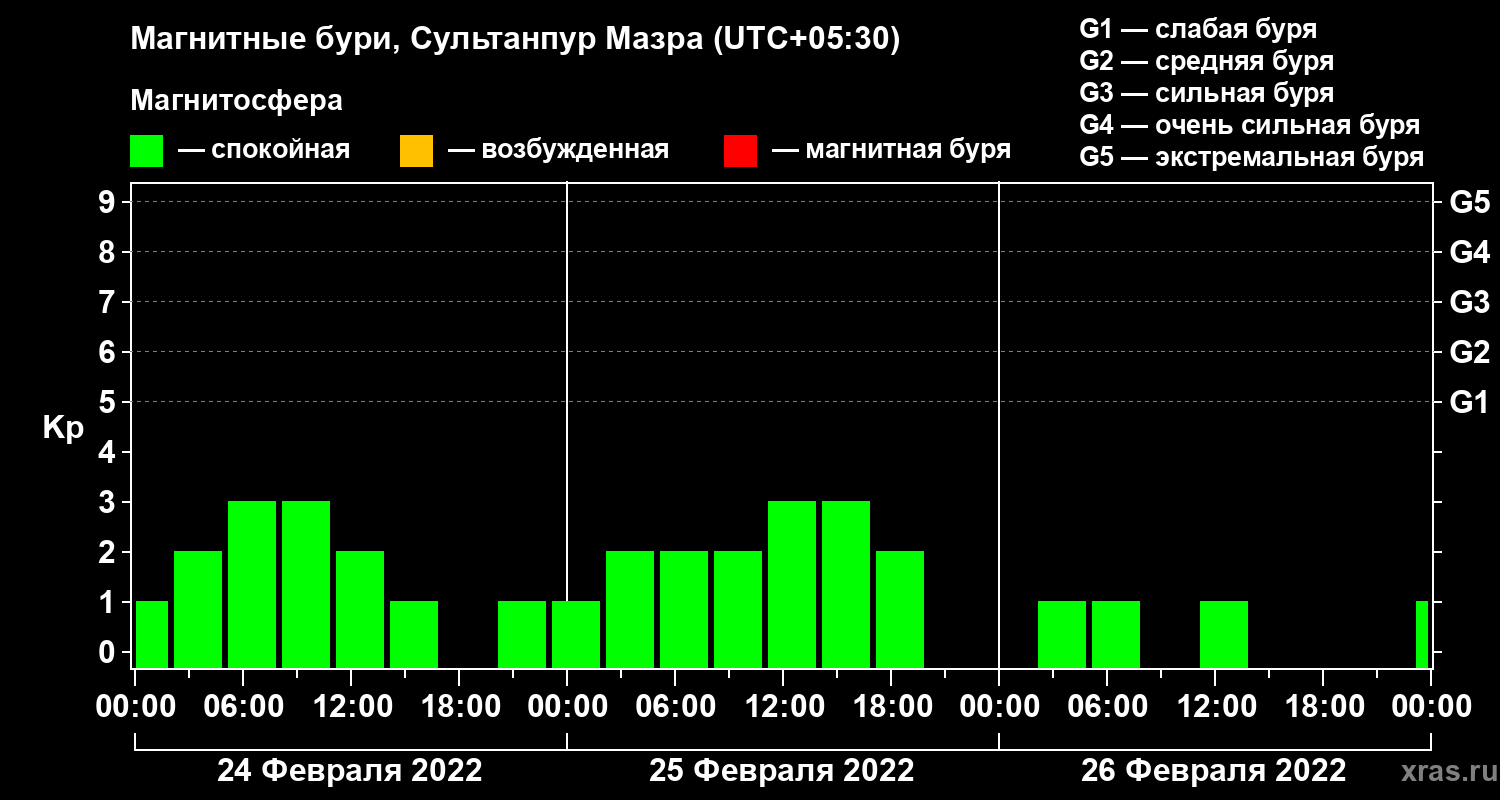The image size is (1500, 800).
Task: Click the '26 Февраля 2022' date label
Action: [1214, 771]
